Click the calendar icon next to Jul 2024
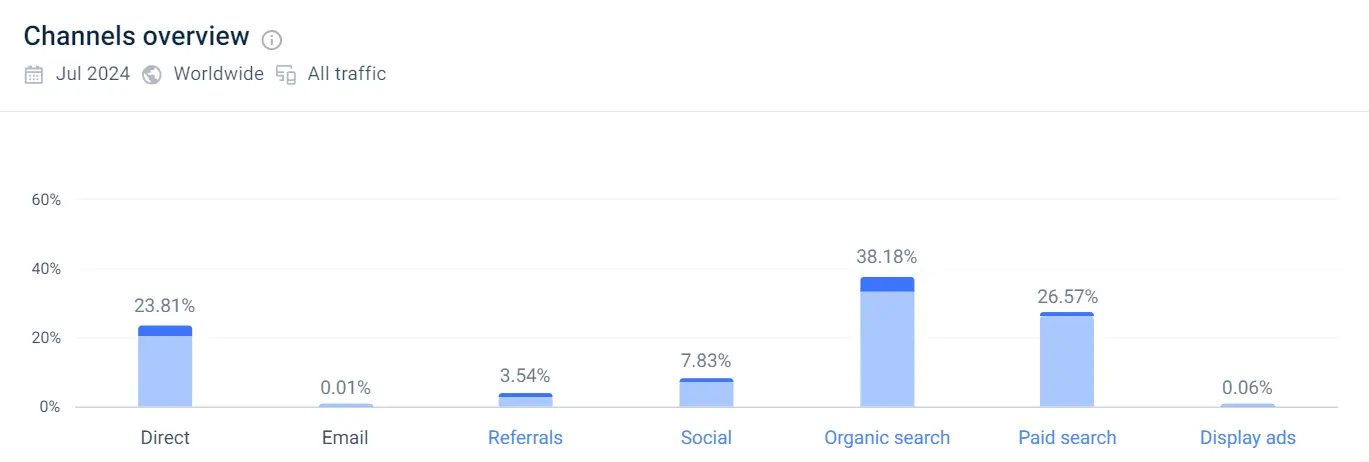The image size is (1369, 462). (x=34, y=74)
